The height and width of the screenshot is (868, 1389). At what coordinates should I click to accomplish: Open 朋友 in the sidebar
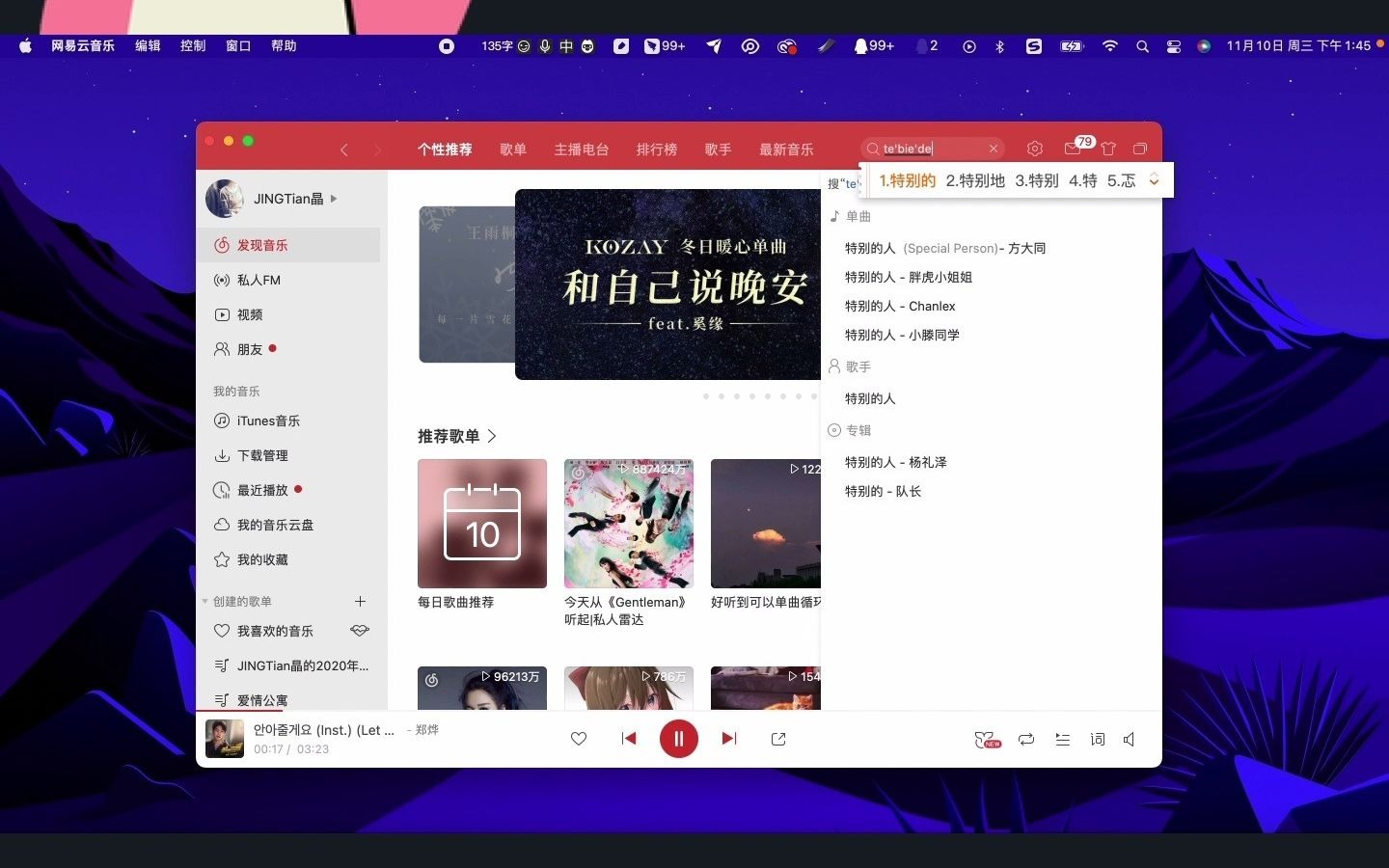tap(288, 349)
